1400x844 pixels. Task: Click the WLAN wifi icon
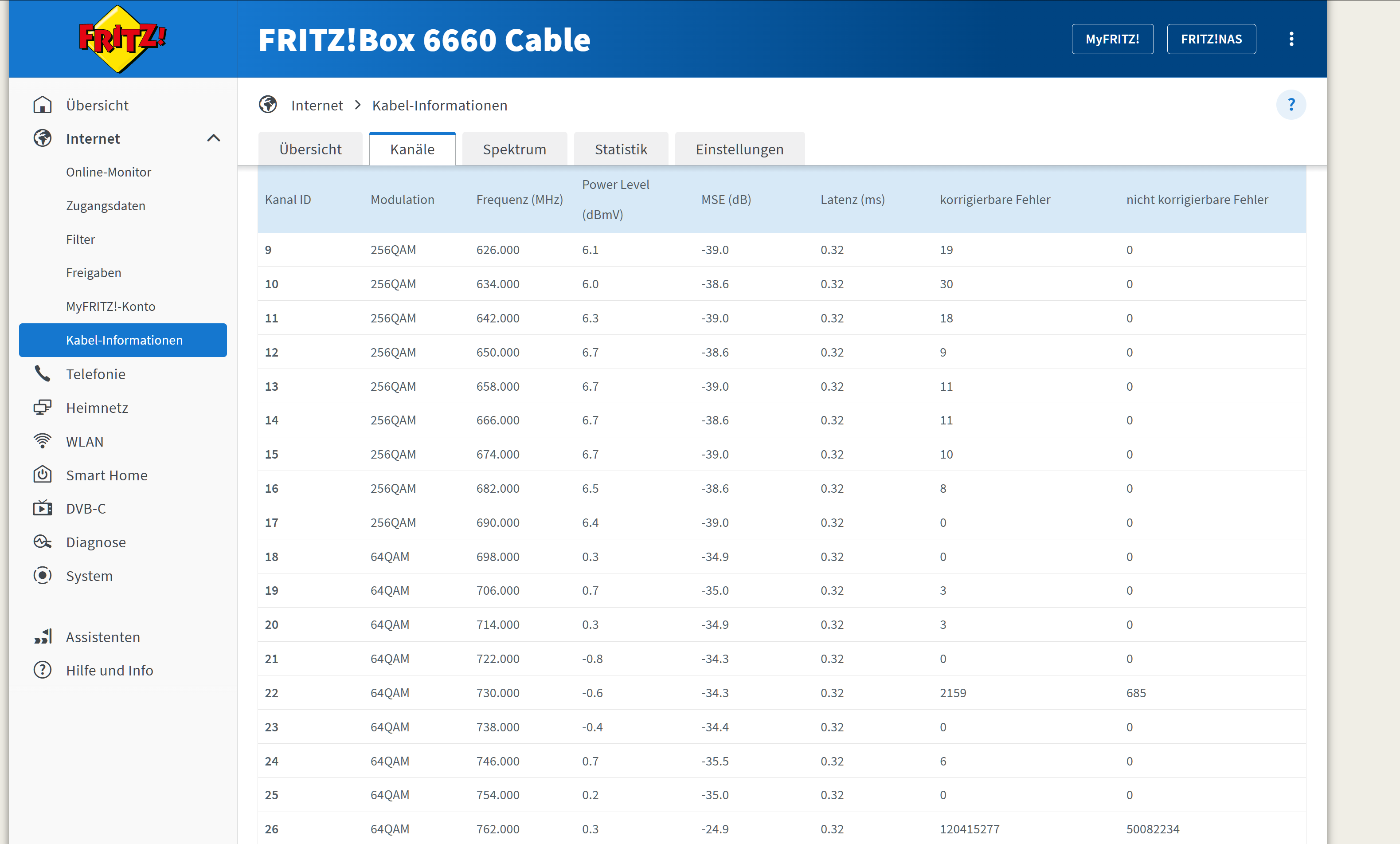click(43, 441)
